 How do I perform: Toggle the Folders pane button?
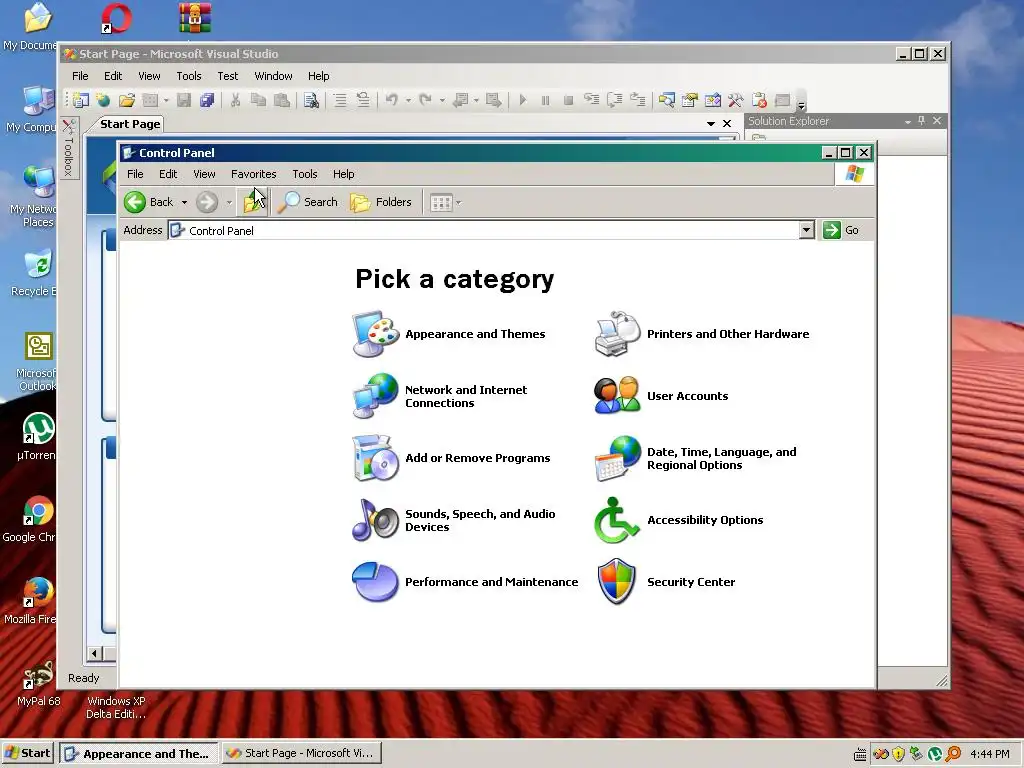point(381,202)
